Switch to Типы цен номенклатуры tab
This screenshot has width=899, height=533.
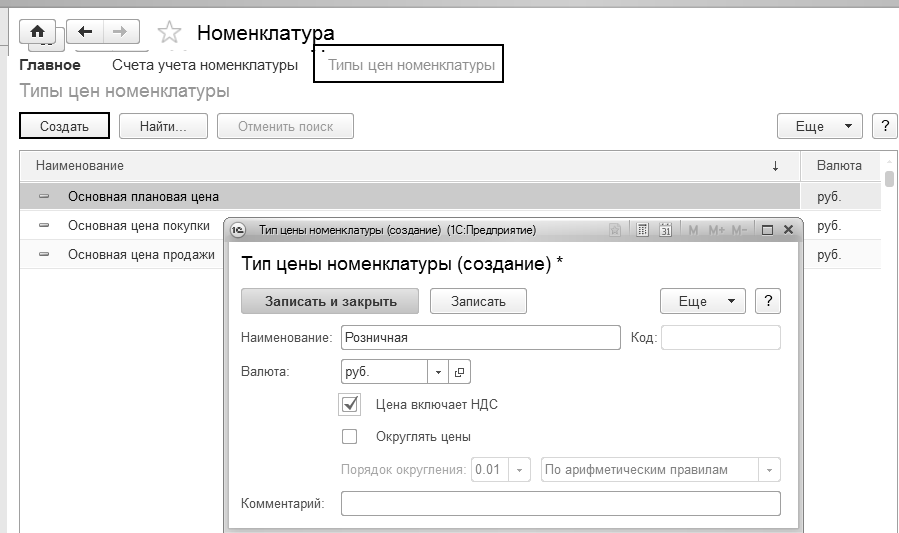(411, 65)
